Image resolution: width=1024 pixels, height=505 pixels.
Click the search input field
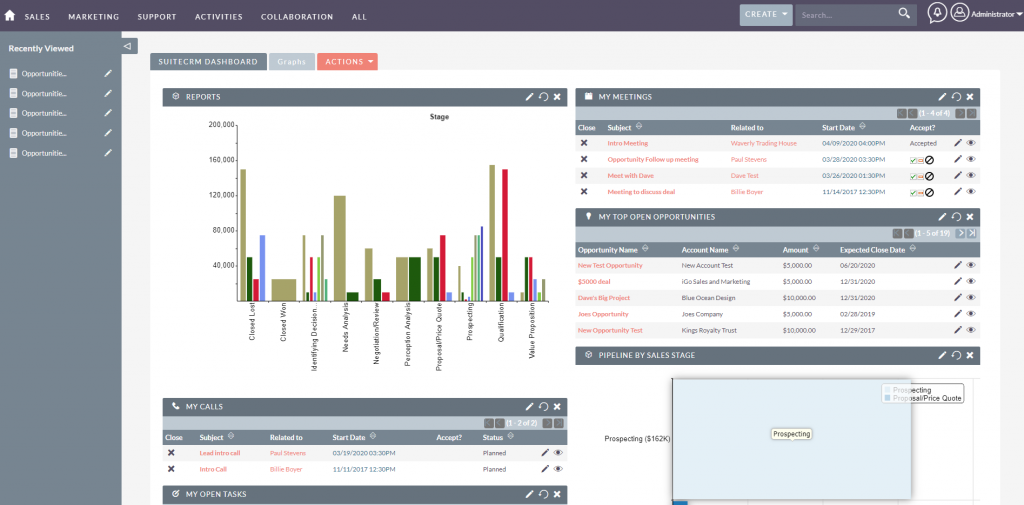click(846, 14)
